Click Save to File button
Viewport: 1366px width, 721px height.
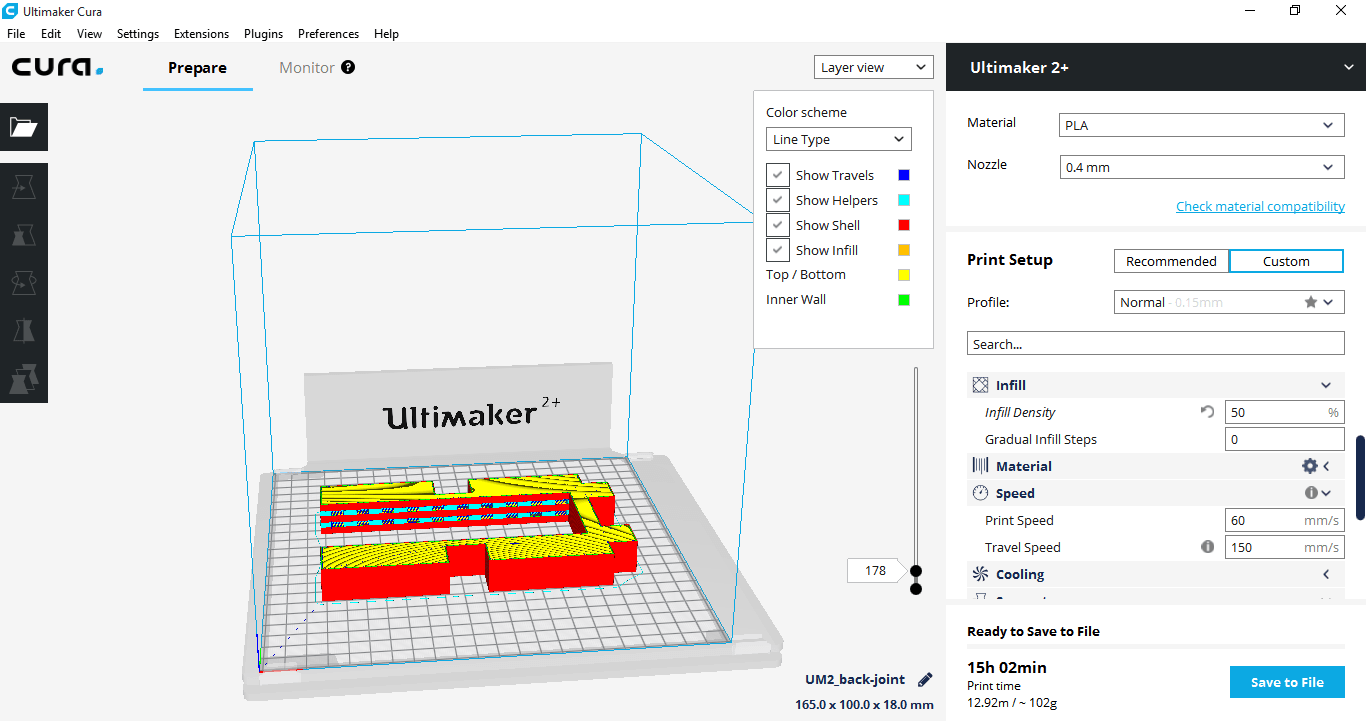coord(1287,682)
